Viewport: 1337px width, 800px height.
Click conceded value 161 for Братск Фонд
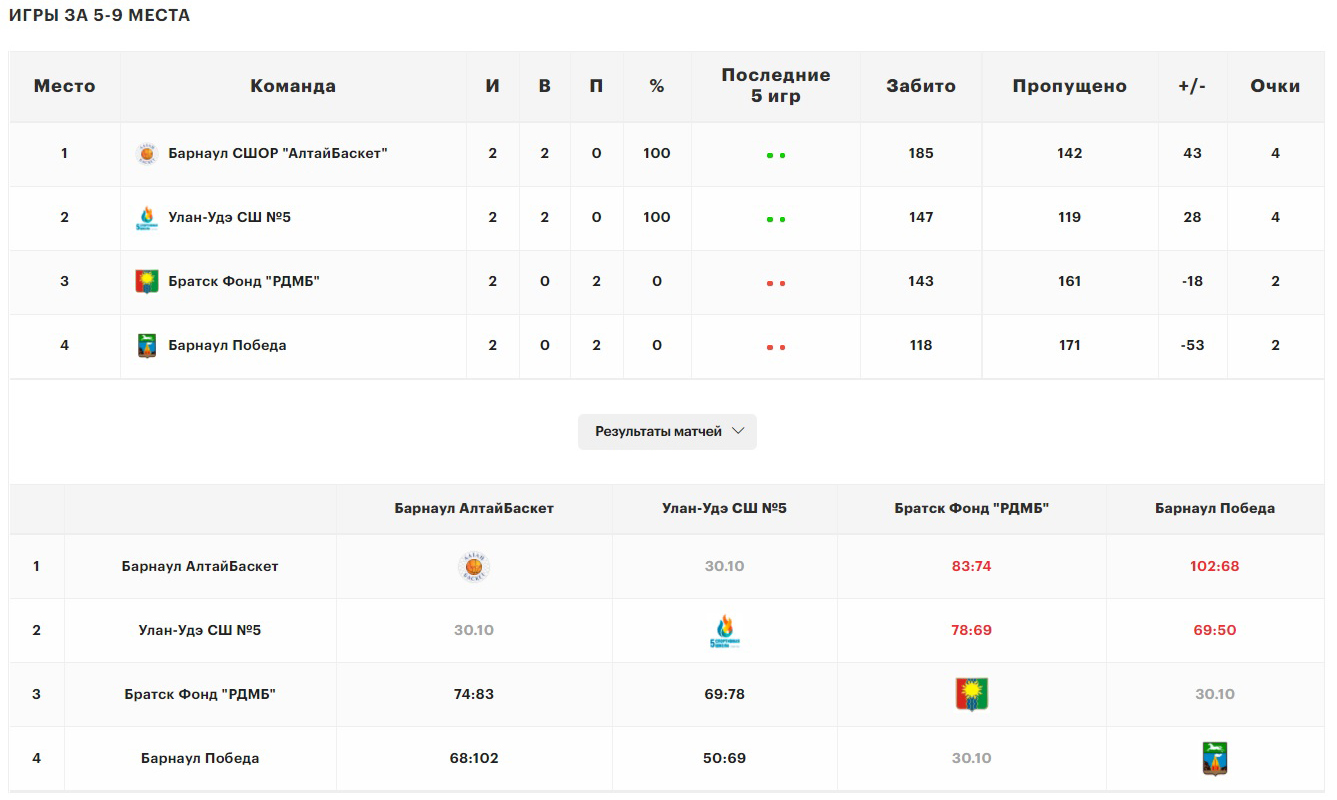pos(1070,282)
